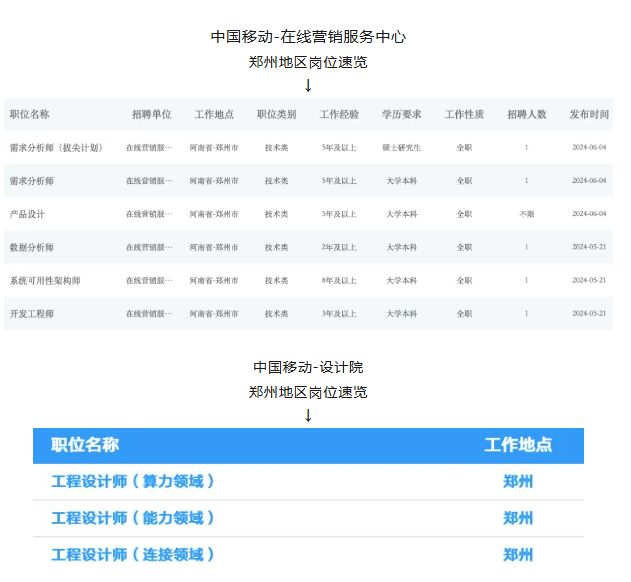The image size is (631, 582).
Task: Click 大学本科 in 开发工程师 row
Action: coord(402,314)
